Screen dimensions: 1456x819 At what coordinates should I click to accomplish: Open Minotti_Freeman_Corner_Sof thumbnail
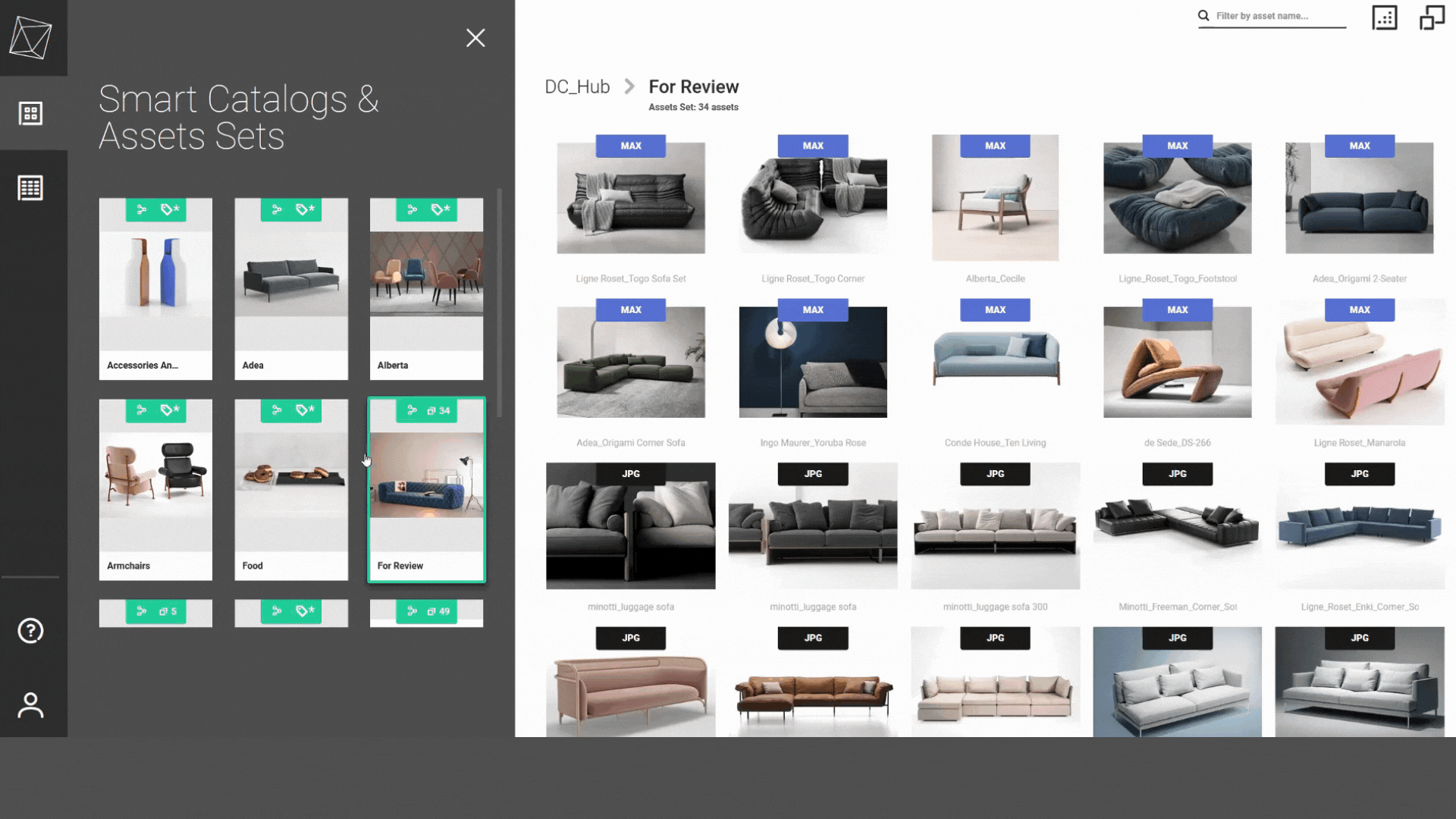[1178, 526]
